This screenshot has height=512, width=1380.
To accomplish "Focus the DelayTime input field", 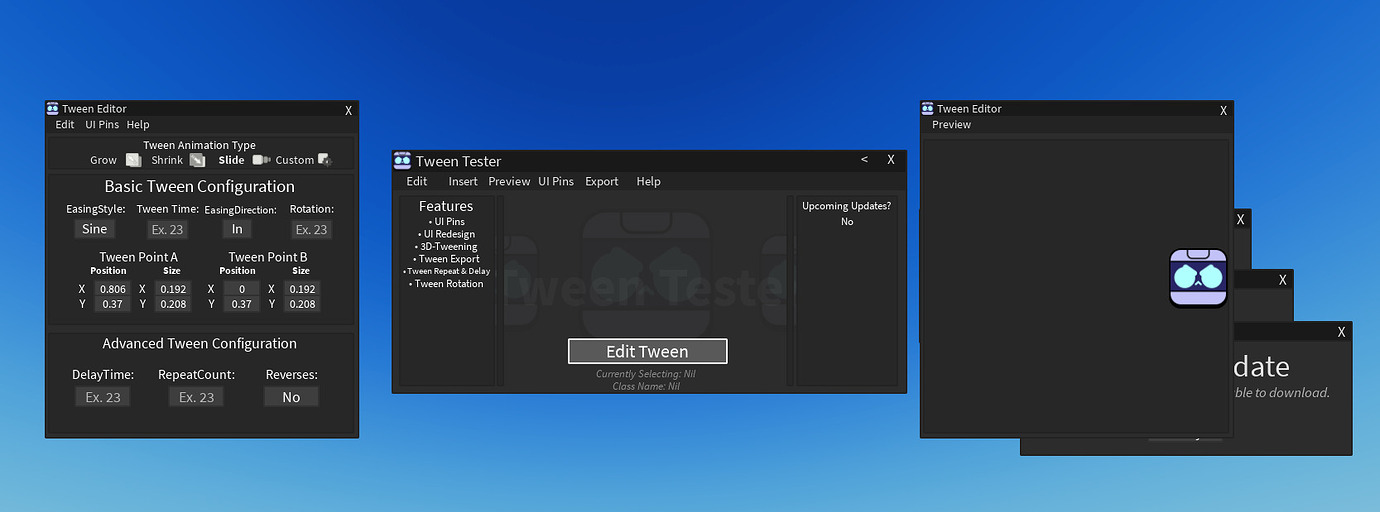I will point(103,397).
